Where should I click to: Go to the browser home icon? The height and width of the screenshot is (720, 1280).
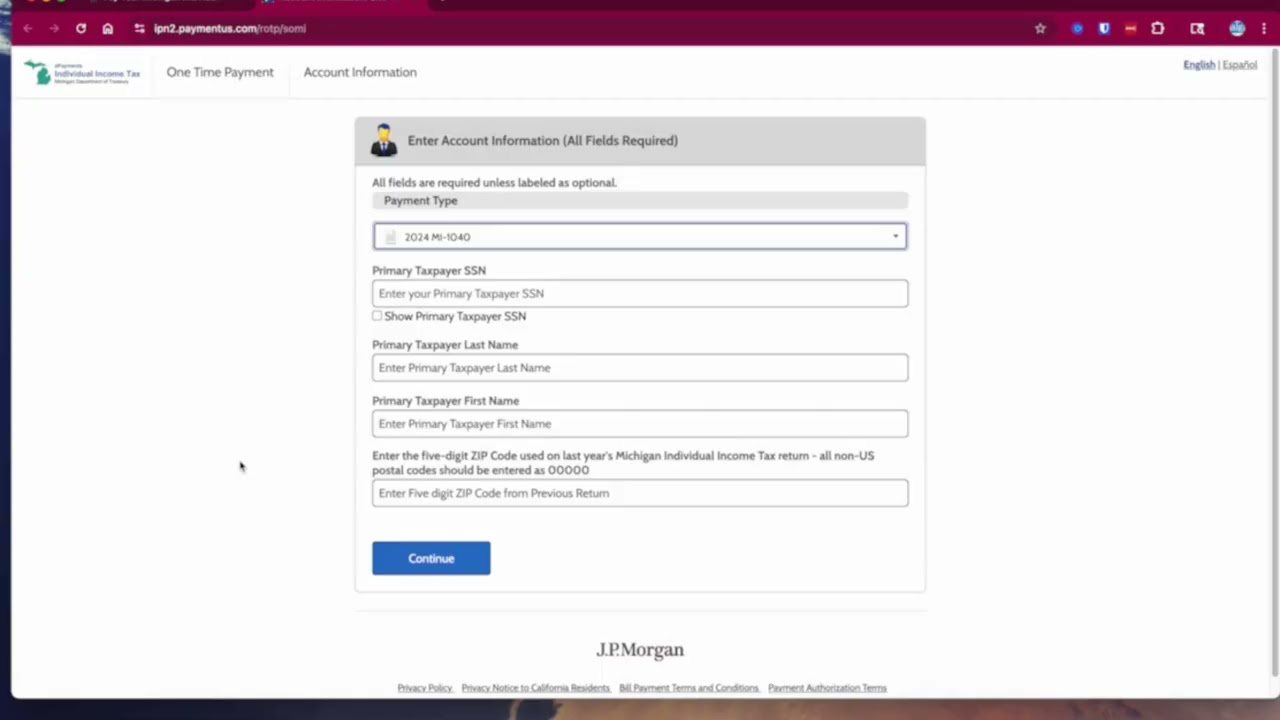pyautogui.click(x=108, y=28)
